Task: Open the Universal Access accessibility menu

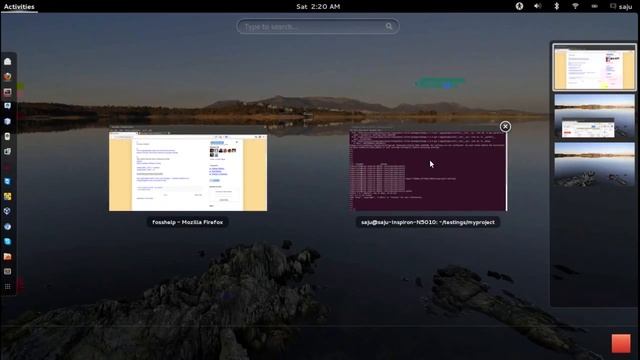Action: [519, 6]
